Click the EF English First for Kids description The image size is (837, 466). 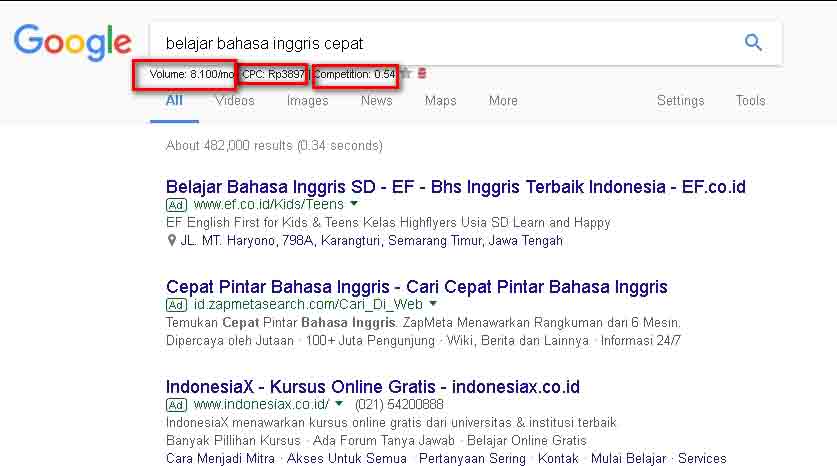(388, 223)
